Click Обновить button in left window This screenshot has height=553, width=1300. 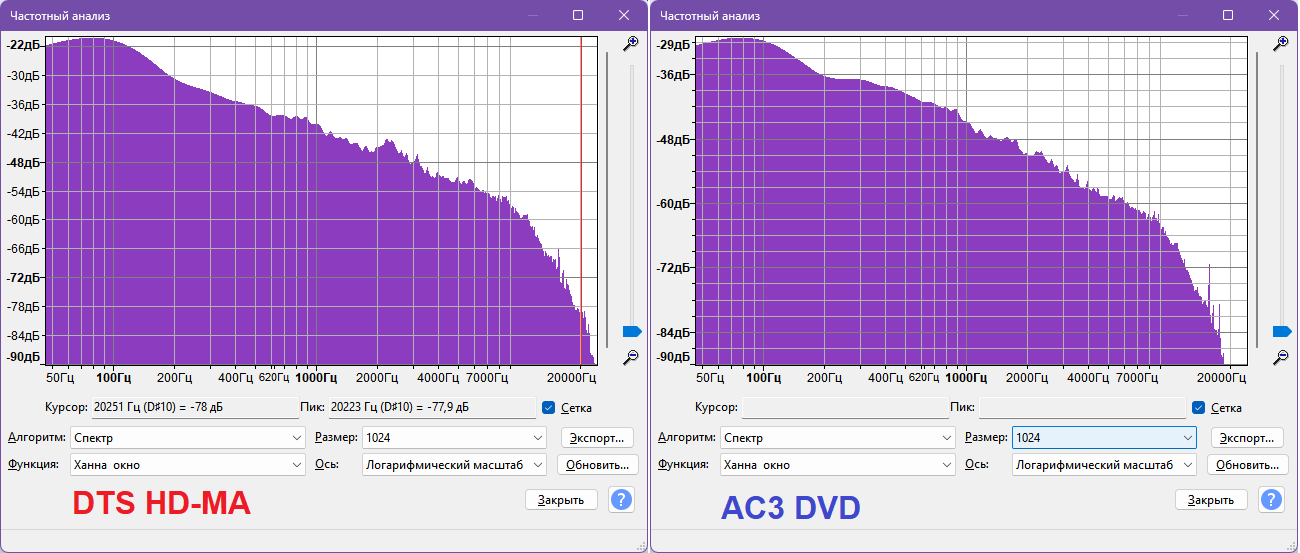click(598, 464)
